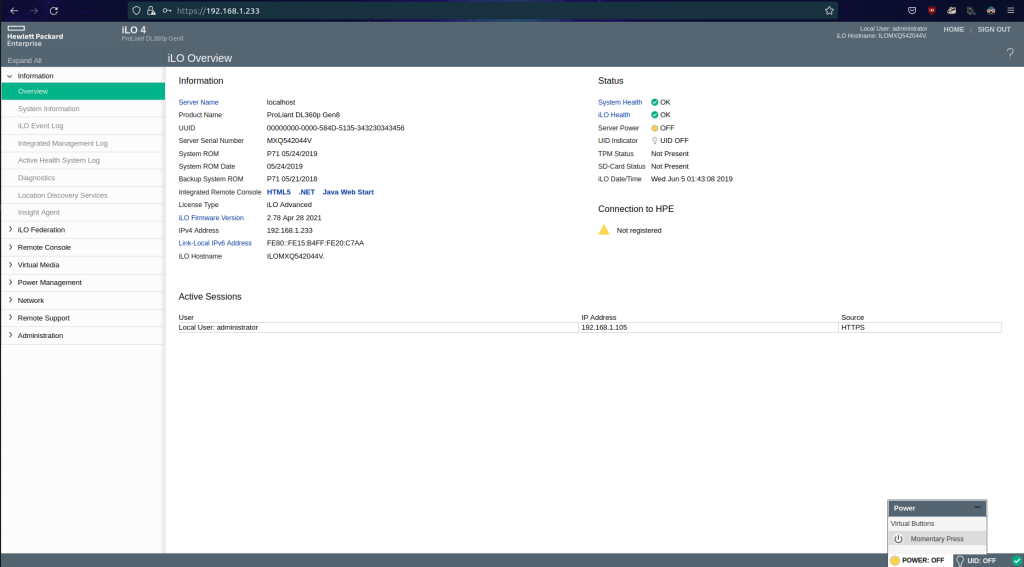The height and width of the screenshot is (567, 1024).
Task: Click the 'ProLiant DL360p Gen8' product name value
Action: [303, 115]
